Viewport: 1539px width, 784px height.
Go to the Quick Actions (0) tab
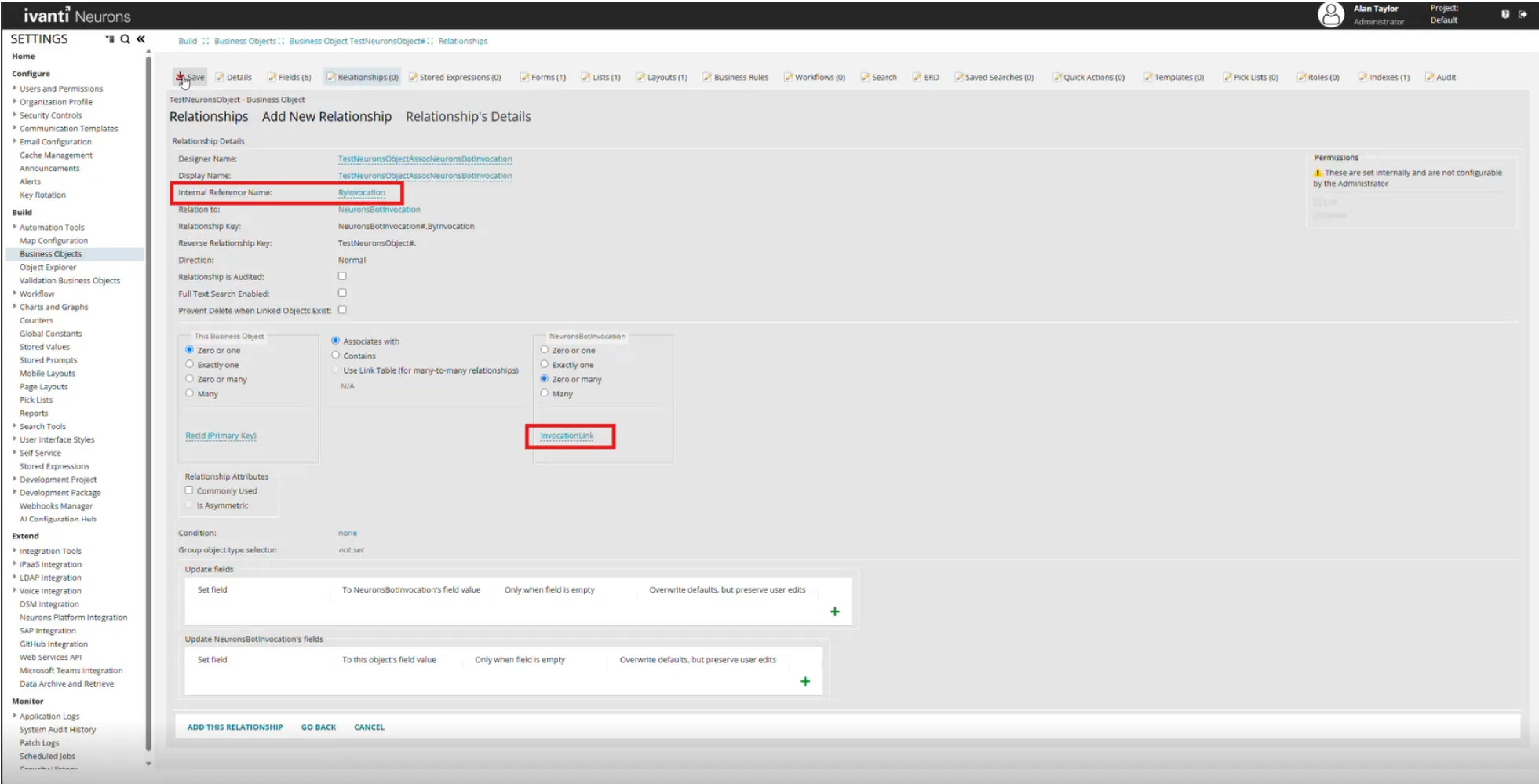click(1089, 77)
